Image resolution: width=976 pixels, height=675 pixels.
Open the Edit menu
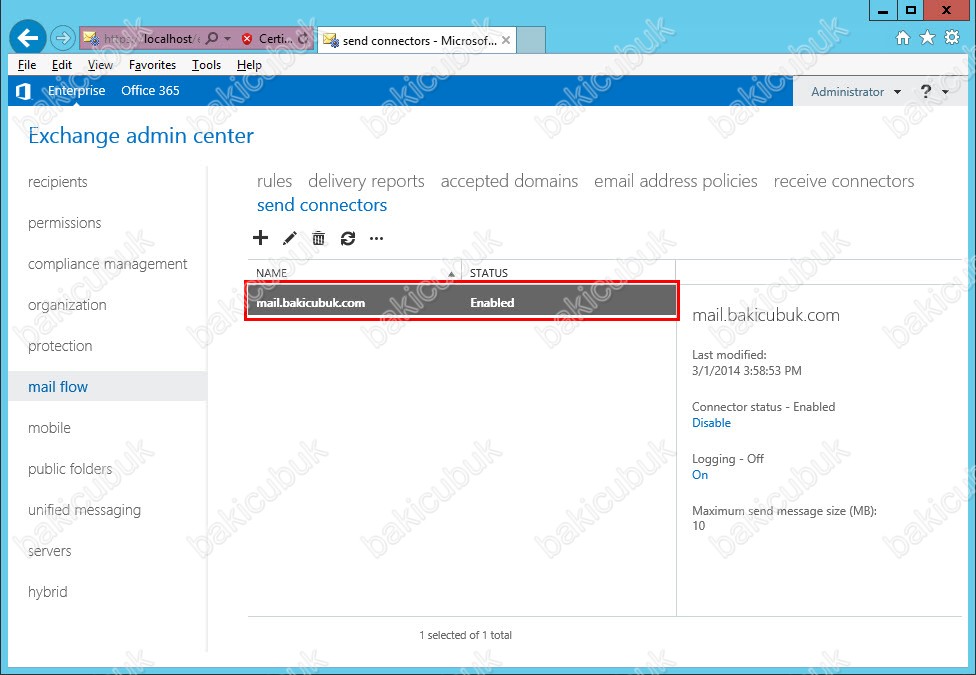(62, 65)
